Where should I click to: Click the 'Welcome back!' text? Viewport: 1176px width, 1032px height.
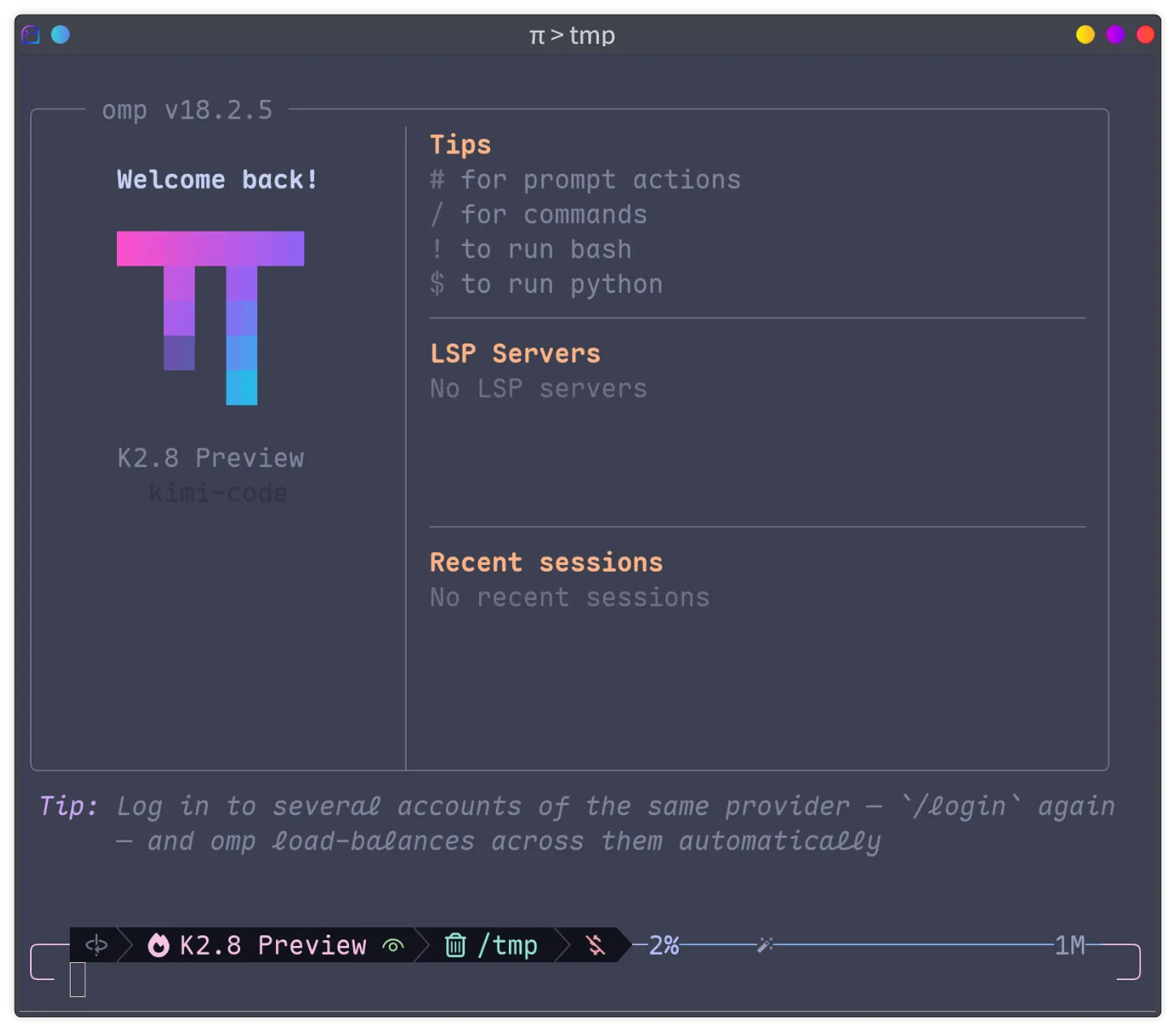tap(218, 179)
